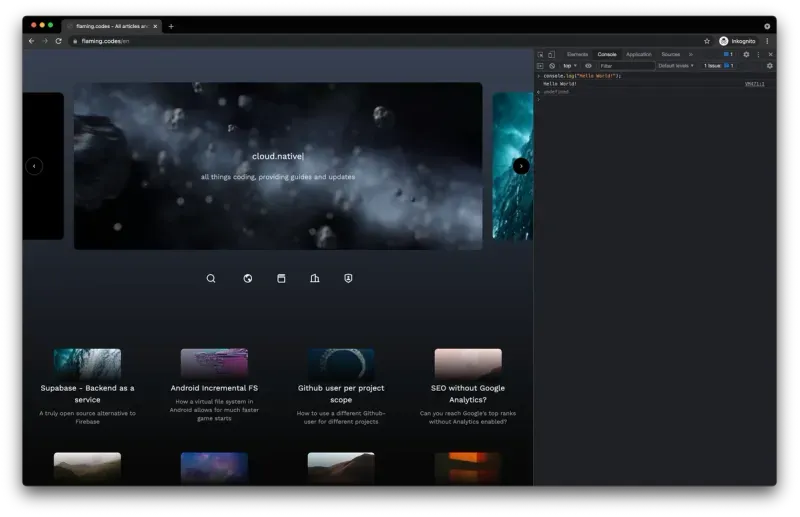Close the DevTools panel
Screen dimensions: 800x517
pos(770,54)
